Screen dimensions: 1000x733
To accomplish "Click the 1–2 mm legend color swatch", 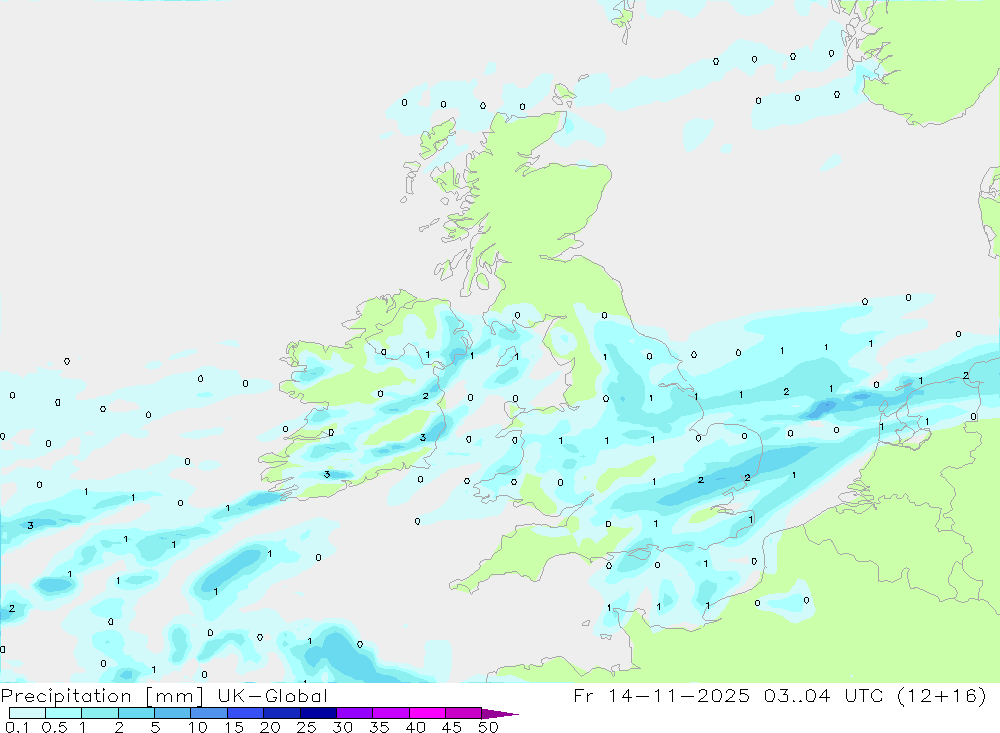I will [100, 713].
